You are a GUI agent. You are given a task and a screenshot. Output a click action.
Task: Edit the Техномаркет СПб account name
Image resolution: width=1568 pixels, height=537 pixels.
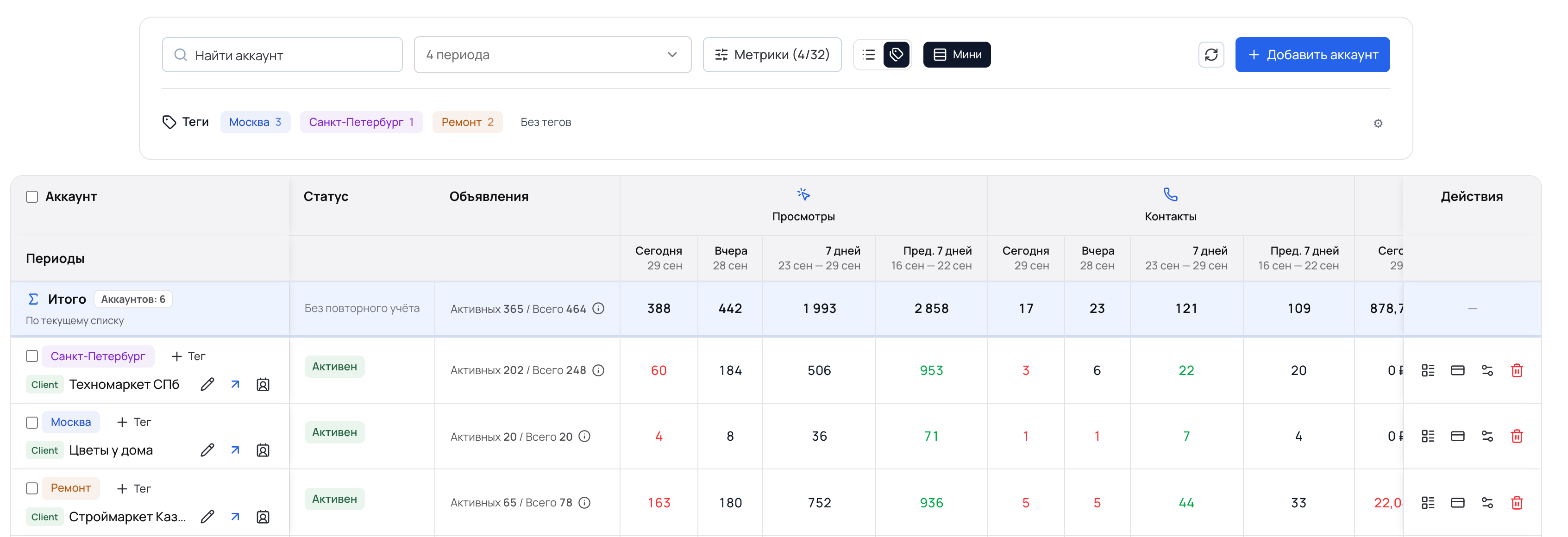(x=207, y=384)
